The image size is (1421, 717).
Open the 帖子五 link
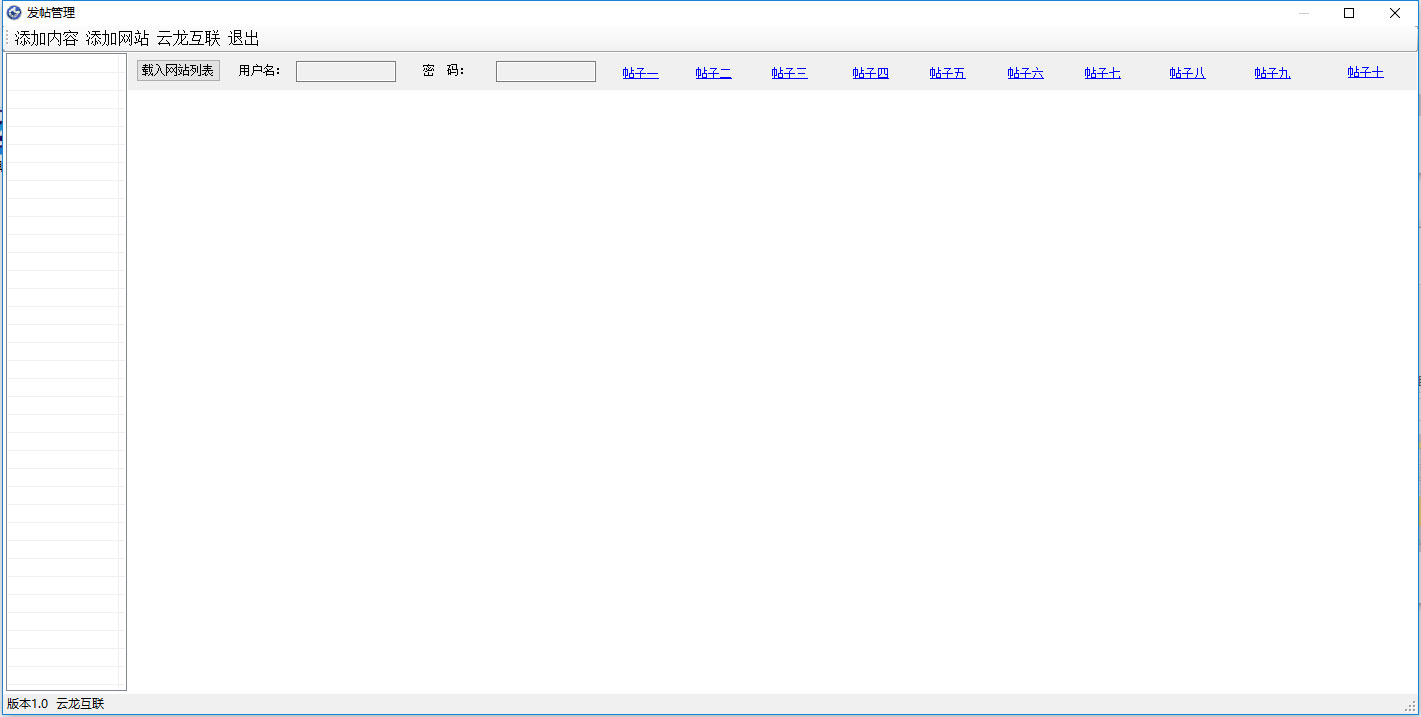947,73
